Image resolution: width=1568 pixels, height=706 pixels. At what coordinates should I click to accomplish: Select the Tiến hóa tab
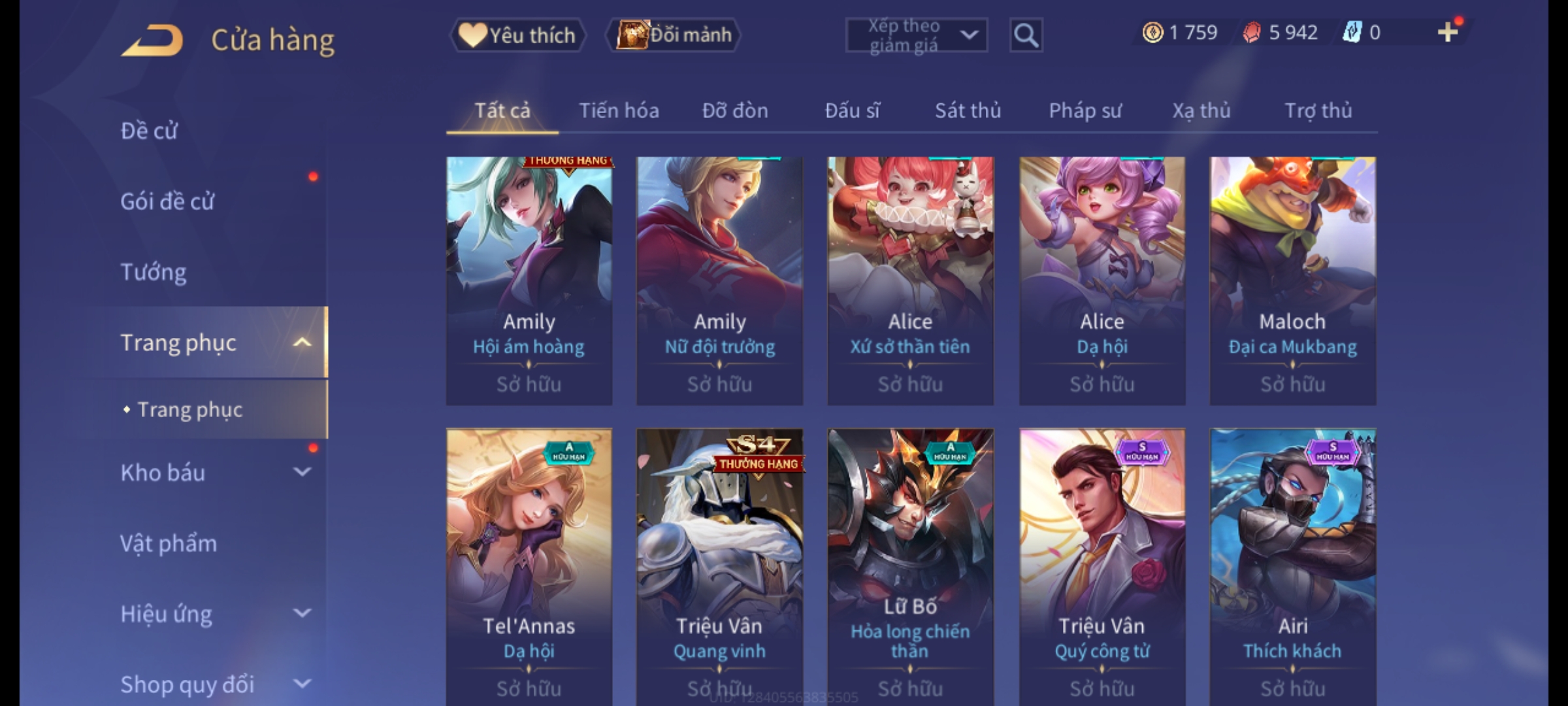click(619, 110)
